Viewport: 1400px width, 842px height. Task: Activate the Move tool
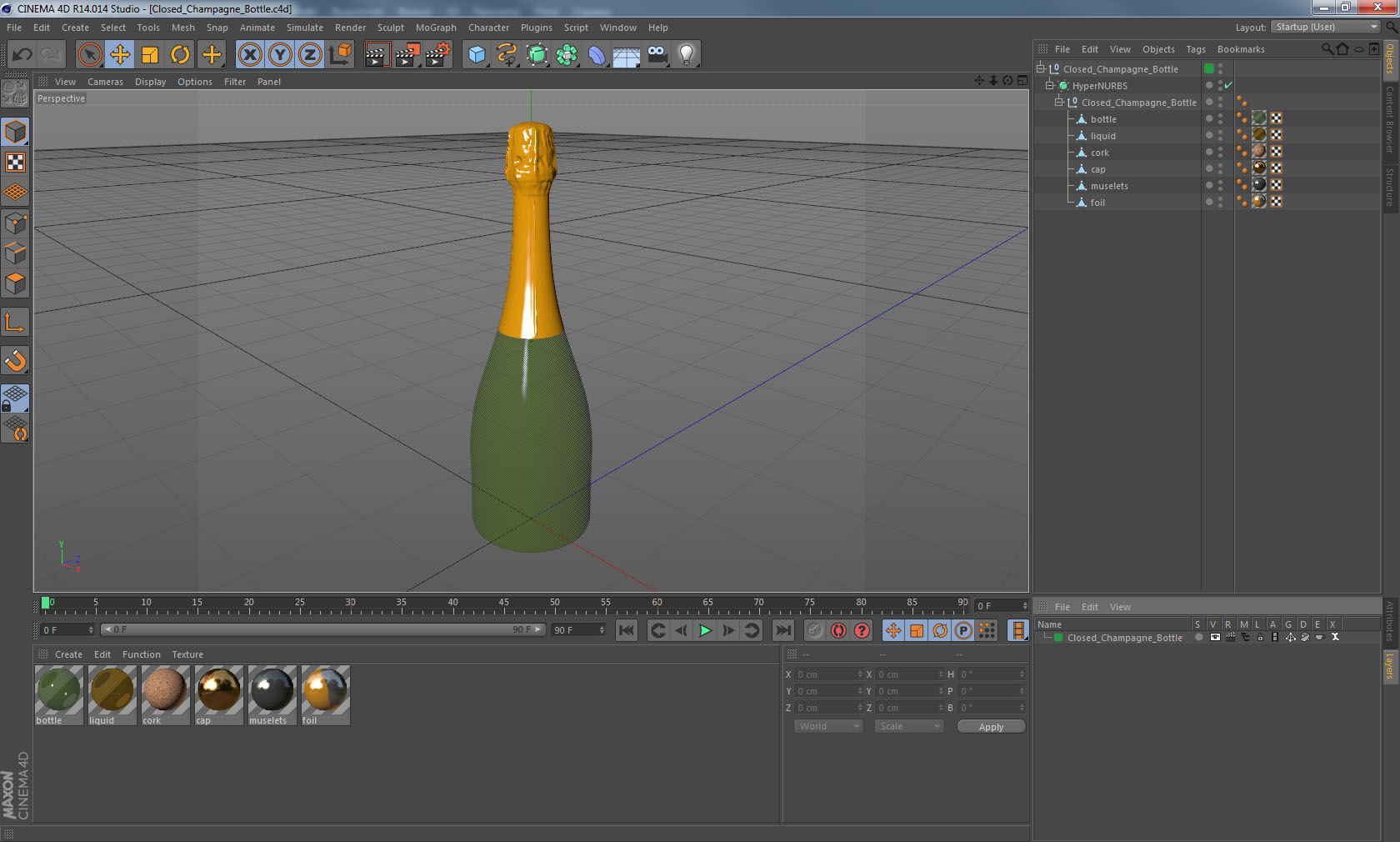120,55
